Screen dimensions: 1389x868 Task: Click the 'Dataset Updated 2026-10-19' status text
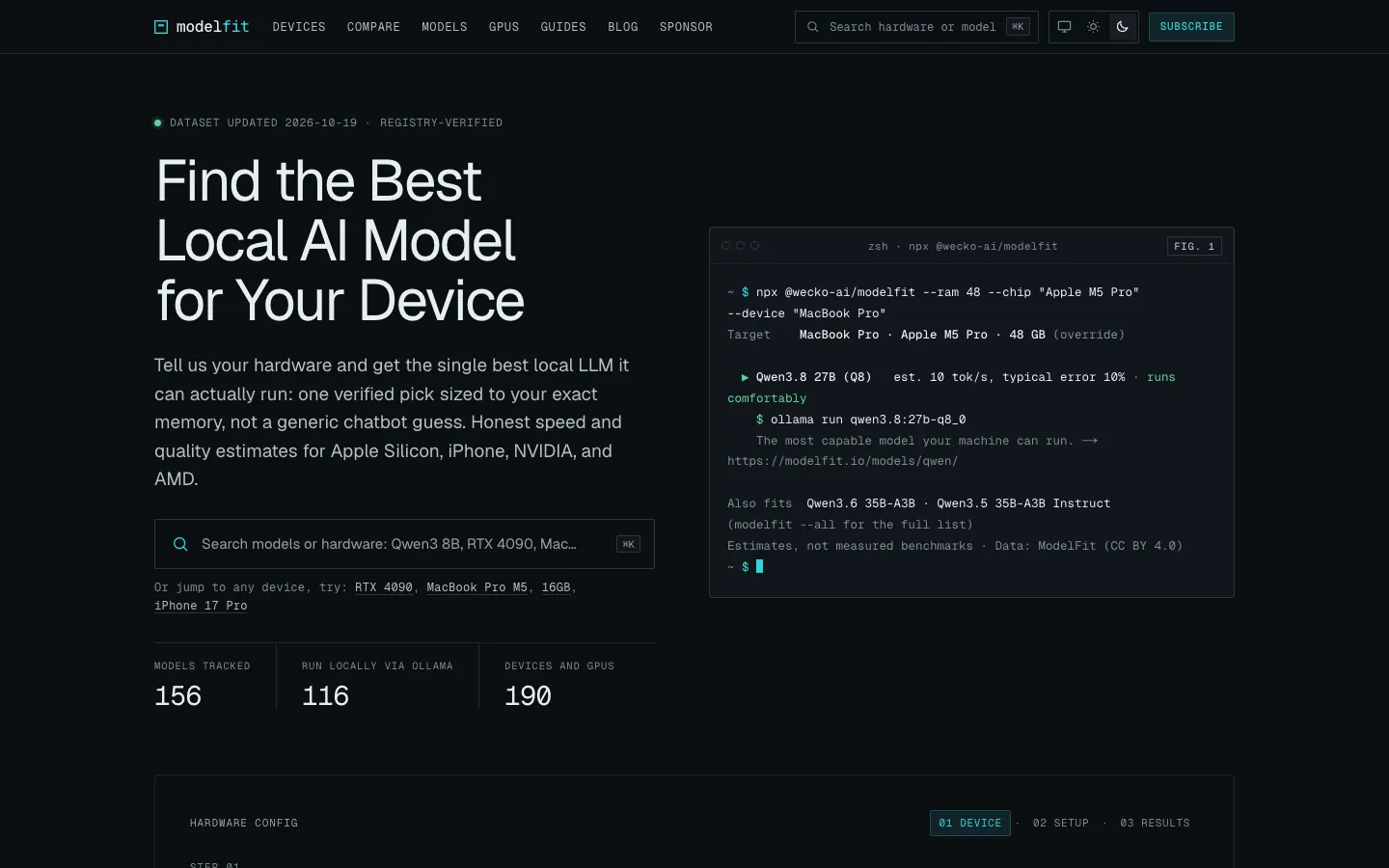pyautogui.click(x=263, y=122)
